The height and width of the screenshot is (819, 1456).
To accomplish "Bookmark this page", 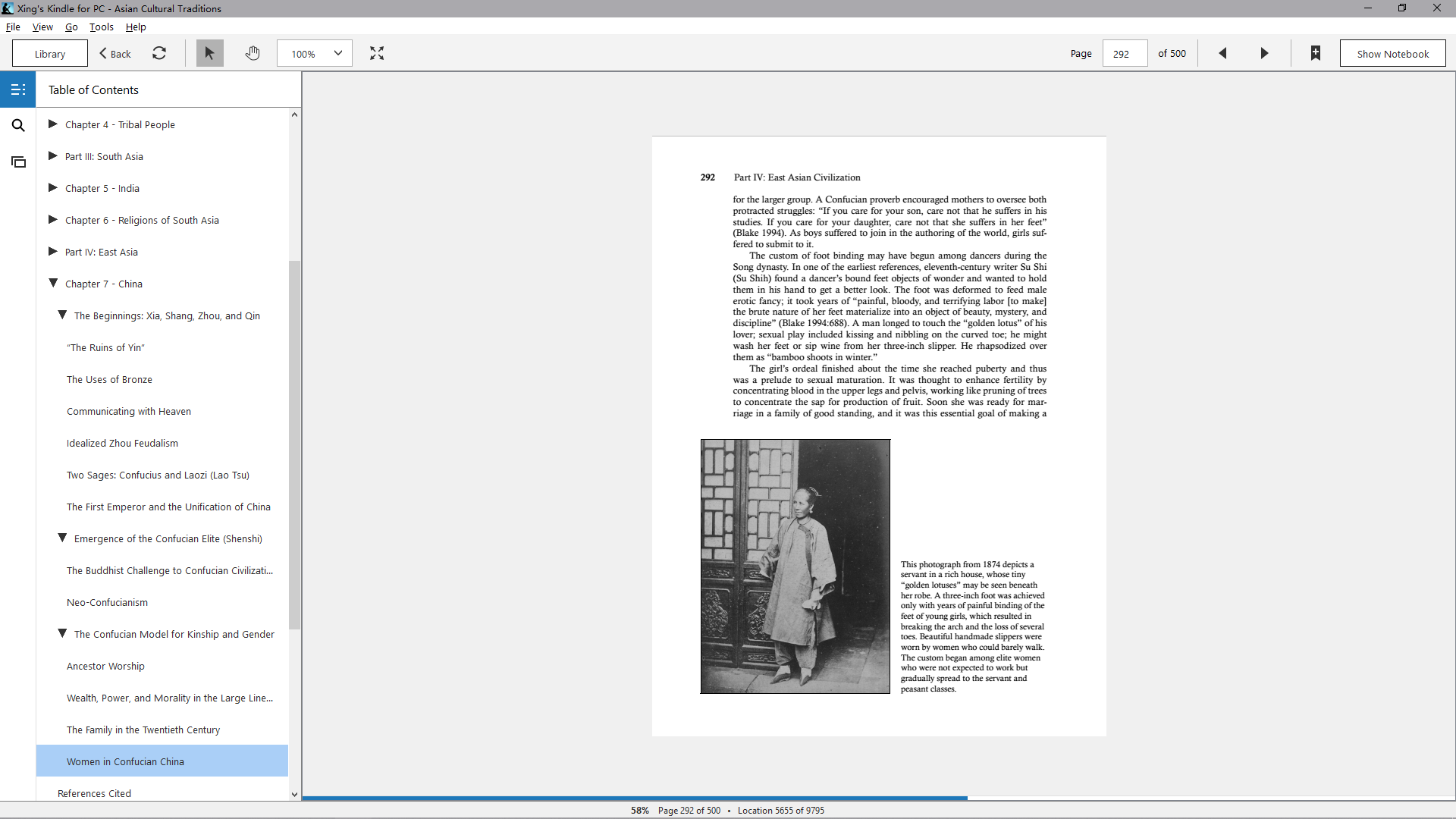I will click(1316, 53).
